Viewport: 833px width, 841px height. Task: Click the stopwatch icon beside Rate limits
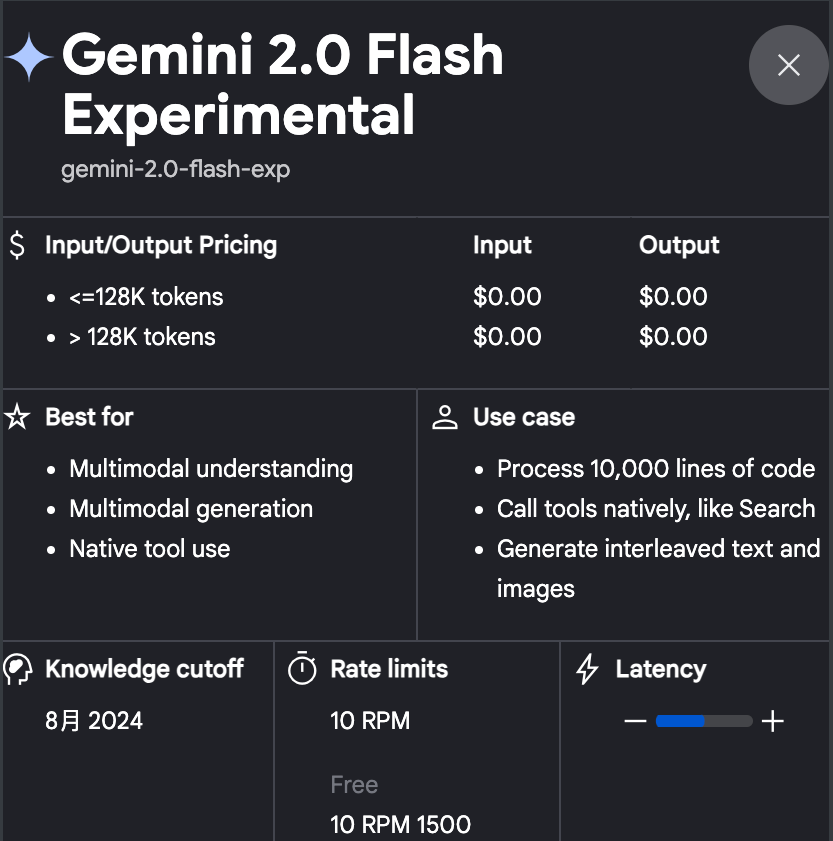[x=302, y=669]
